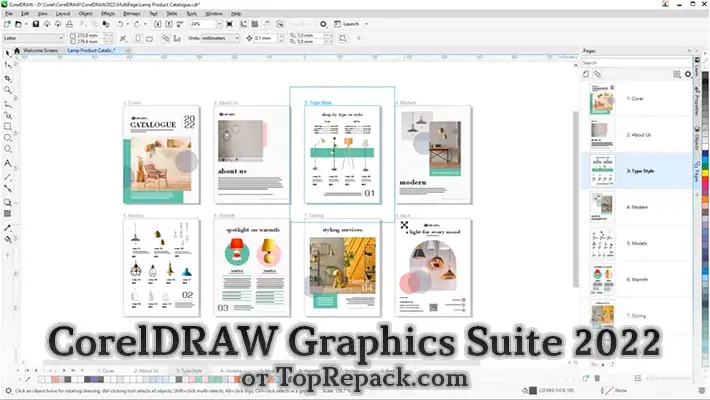
Task: Open the Objects docker side tab
Action: tap(697, 138)
